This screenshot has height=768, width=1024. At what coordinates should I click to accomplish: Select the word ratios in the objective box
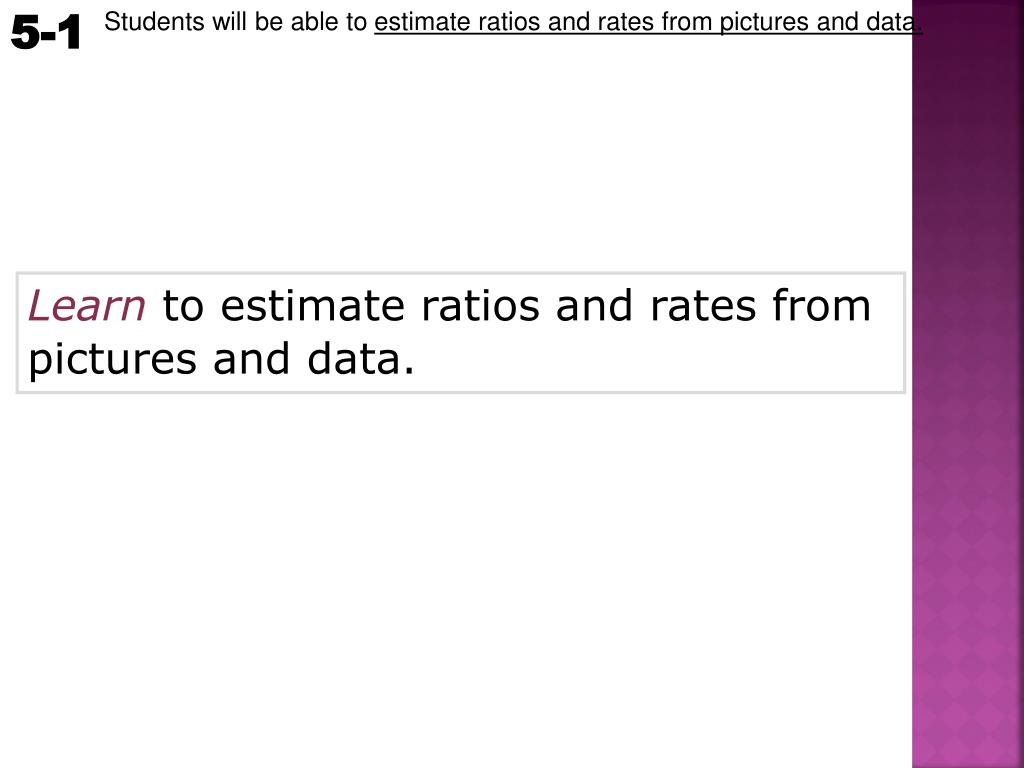click(481, 306)
